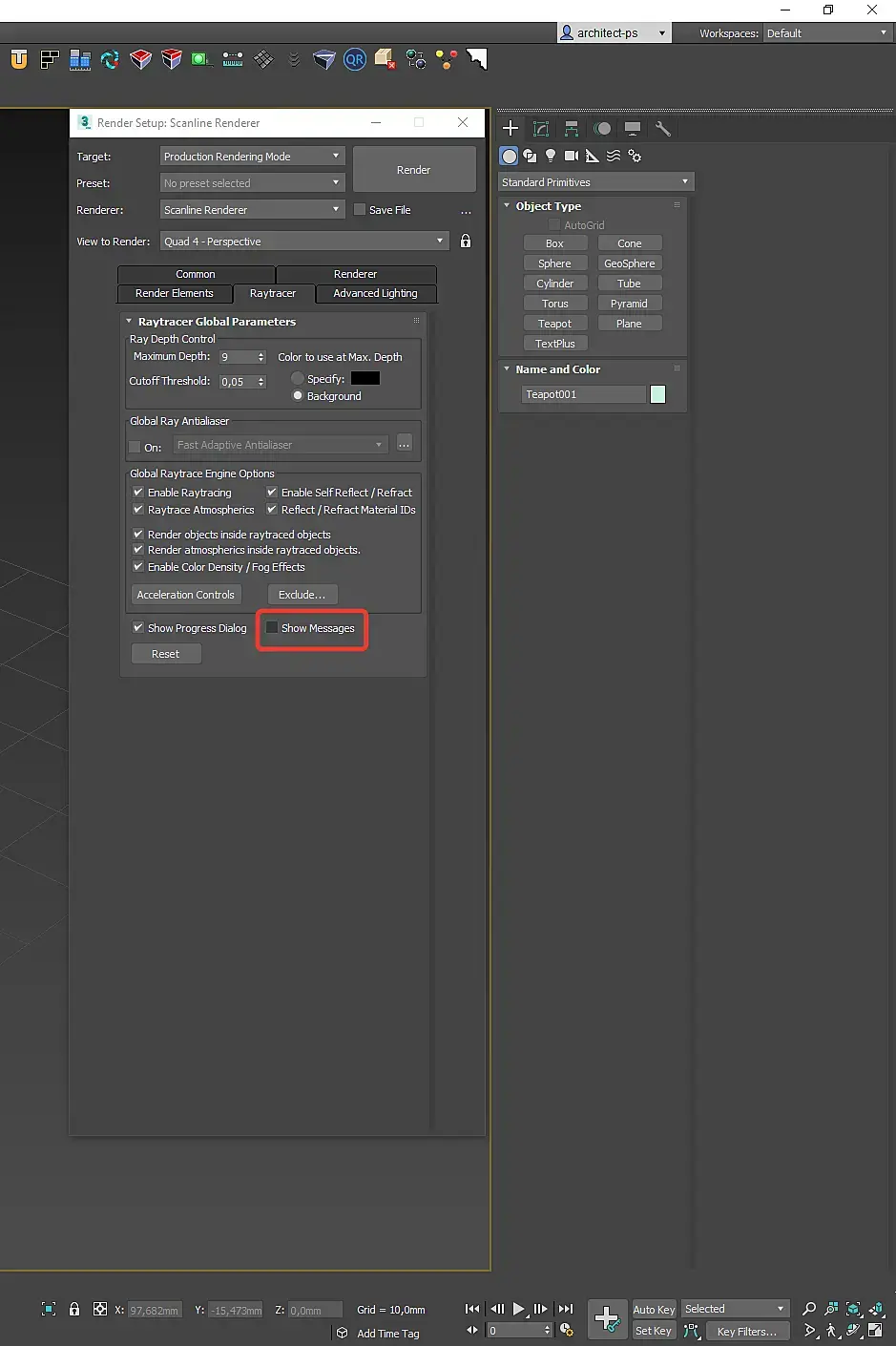Lock the view to render
The width and height of the screenshot is (896, 1346).
pyautogui.click(x=466, y=241)
